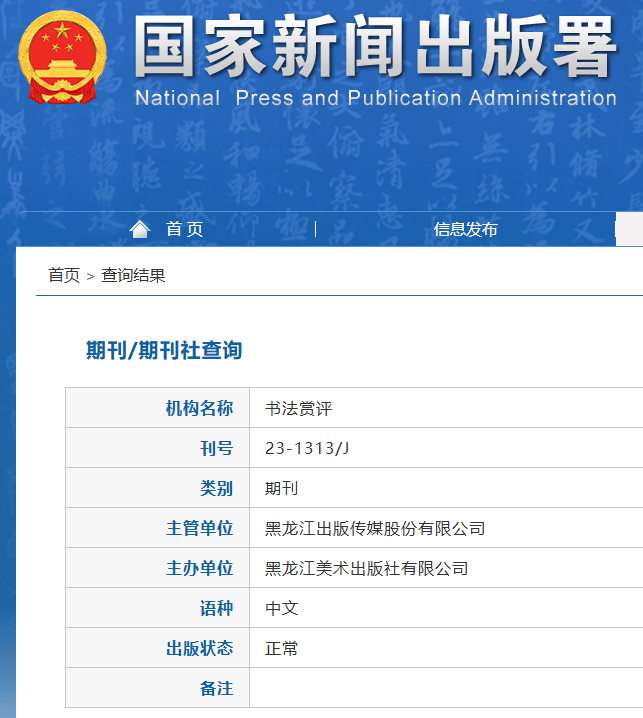Select the 语种 label cell
Screen dimensions: 643x718
[x=158, y=608]
